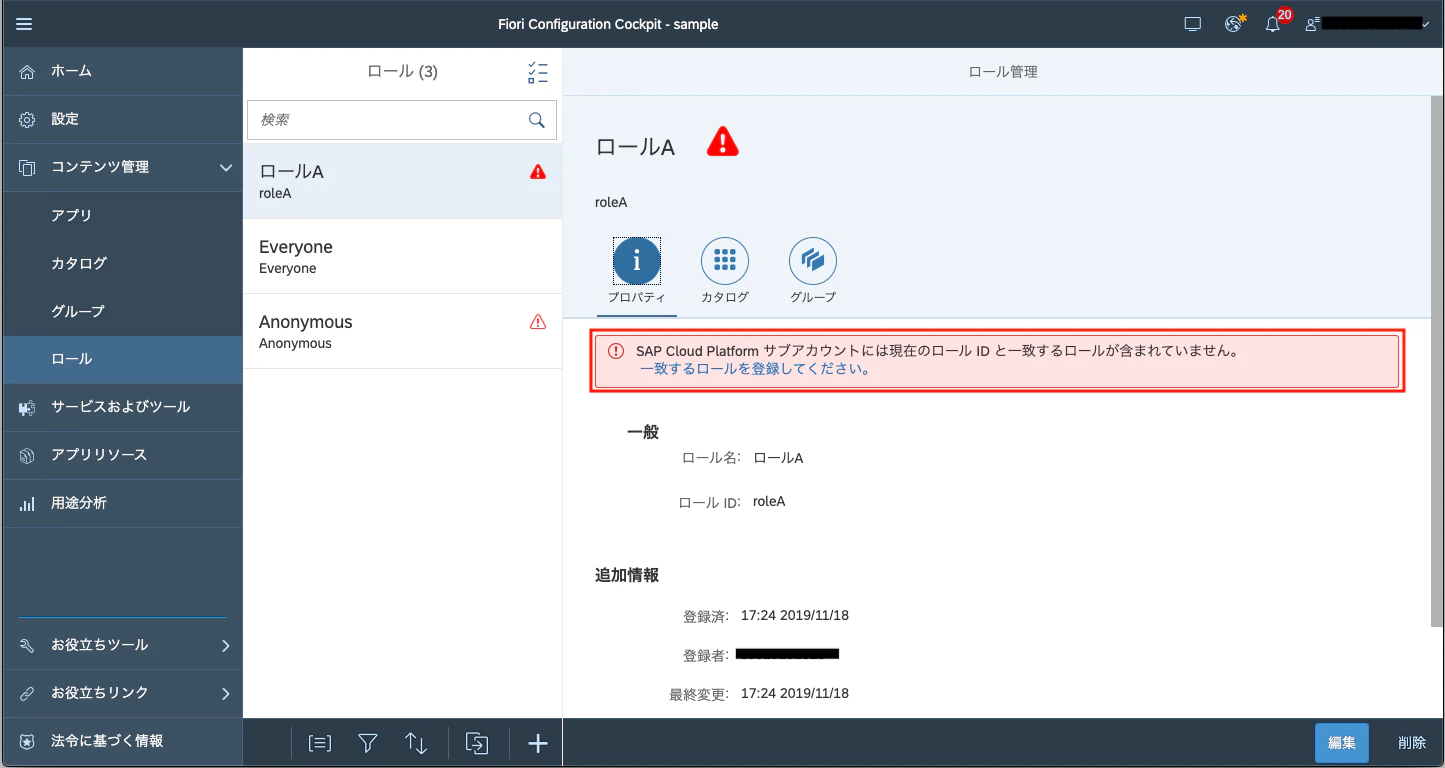Open the filter roles icon
1445x768 pixels.
point(368,743)
